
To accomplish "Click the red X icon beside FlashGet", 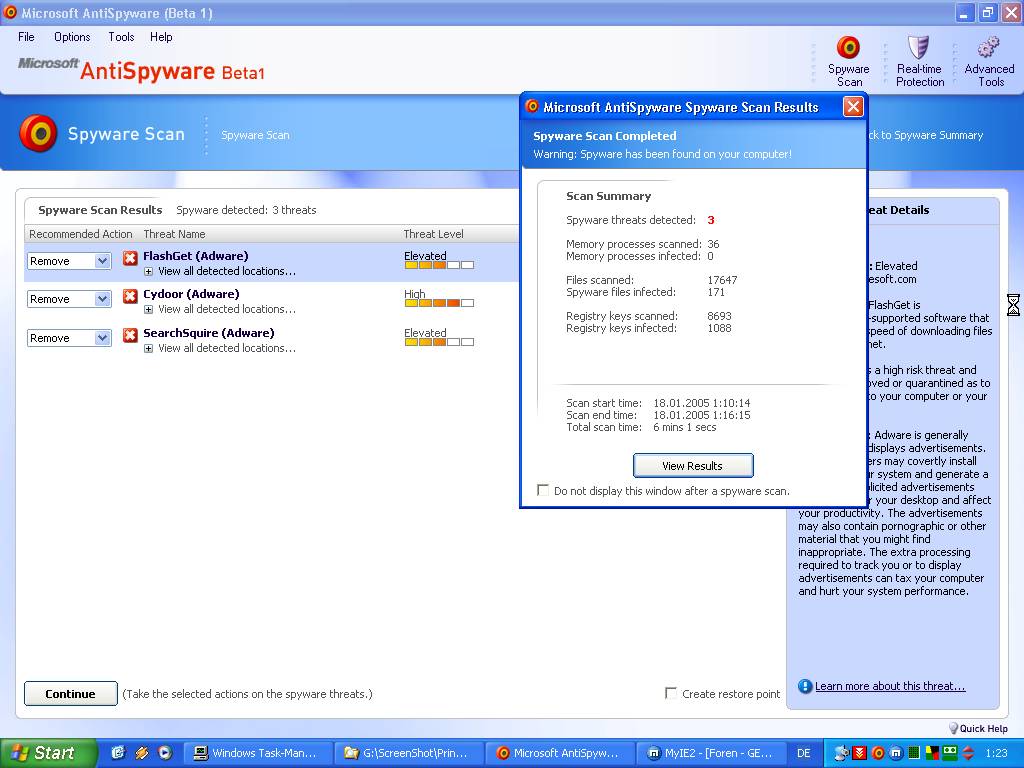I will pyautogui.click(x=130, y=258).
